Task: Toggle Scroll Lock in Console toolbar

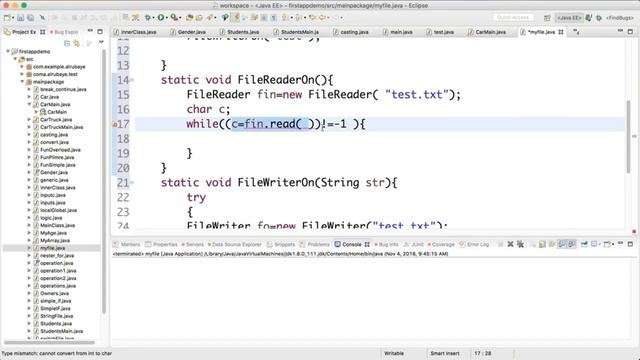Action: pos(542,244)
